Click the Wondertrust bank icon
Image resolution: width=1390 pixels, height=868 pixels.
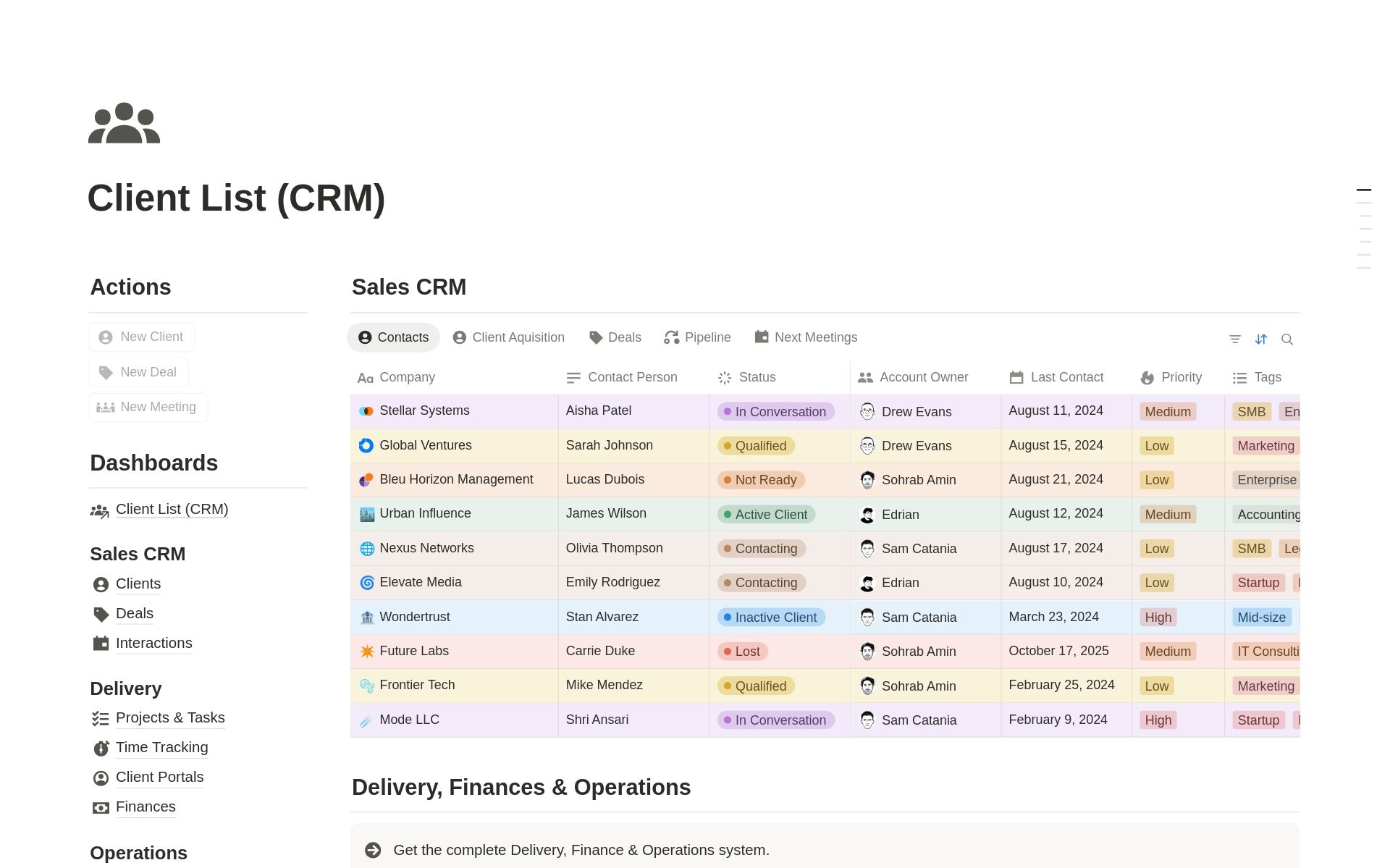366,617
